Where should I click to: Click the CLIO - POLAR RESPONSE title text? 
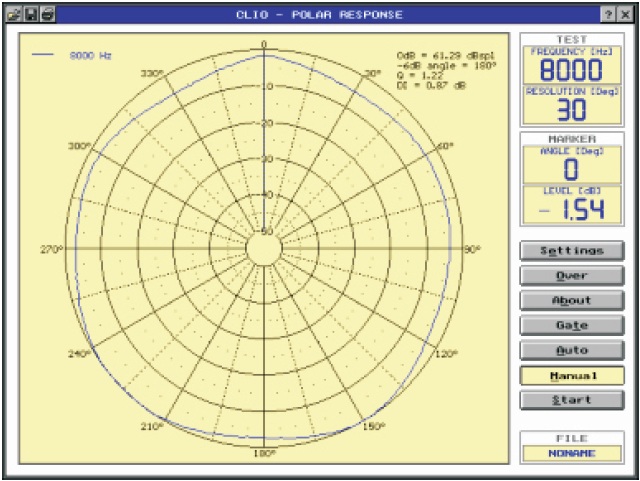(x=319, y=15)
